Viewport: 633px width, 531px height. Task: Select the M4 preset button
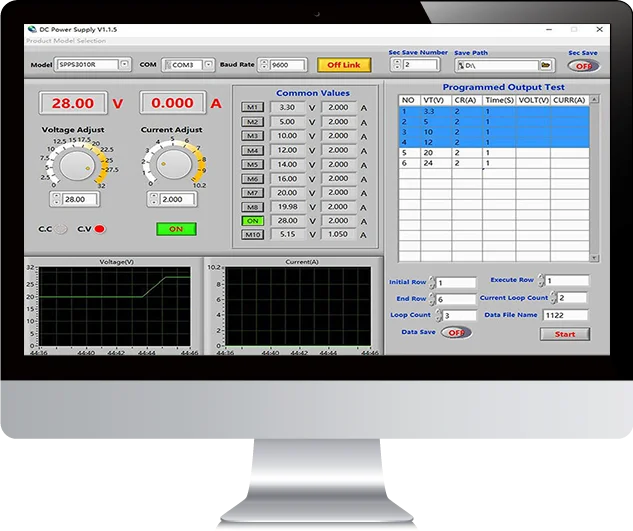(x=252, y=151)
